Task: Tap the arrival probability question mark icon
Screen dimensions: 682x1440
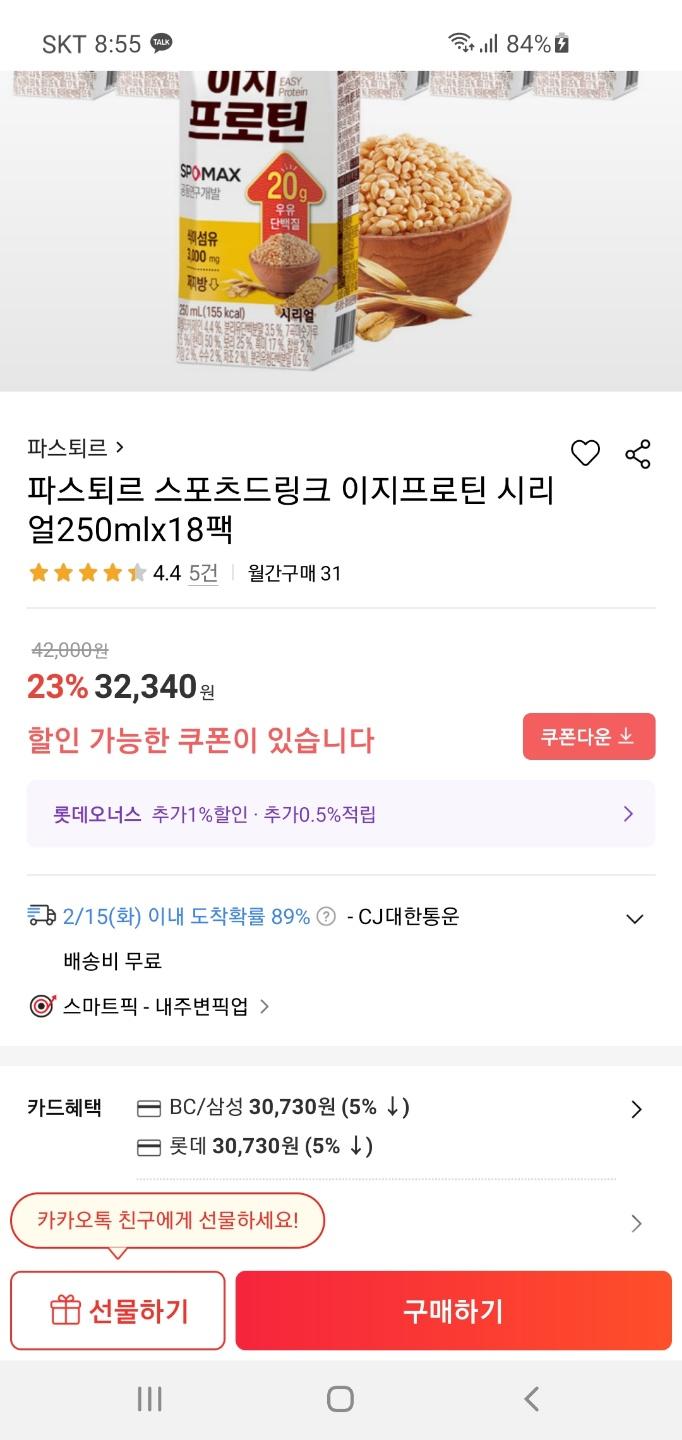Action: point(326,916)
